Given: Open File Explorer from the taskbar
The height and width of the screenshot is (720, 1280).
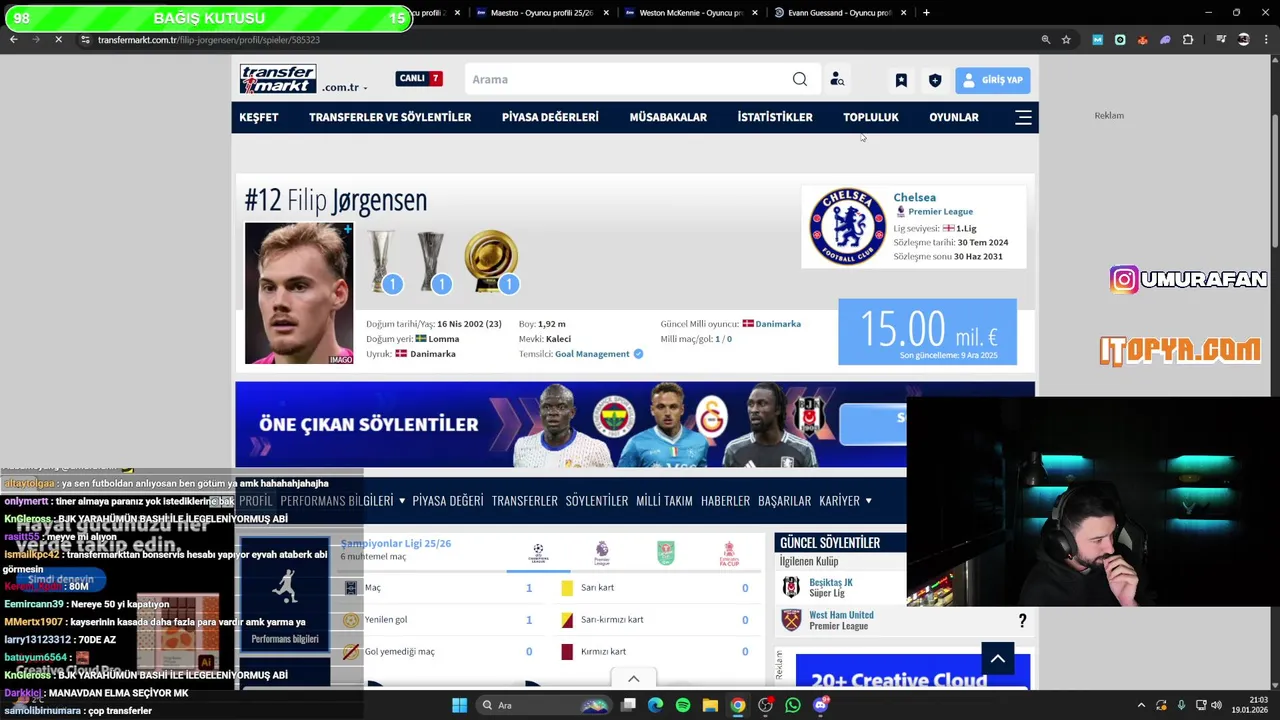Looking at the screenshot, I should pos(710,705).
